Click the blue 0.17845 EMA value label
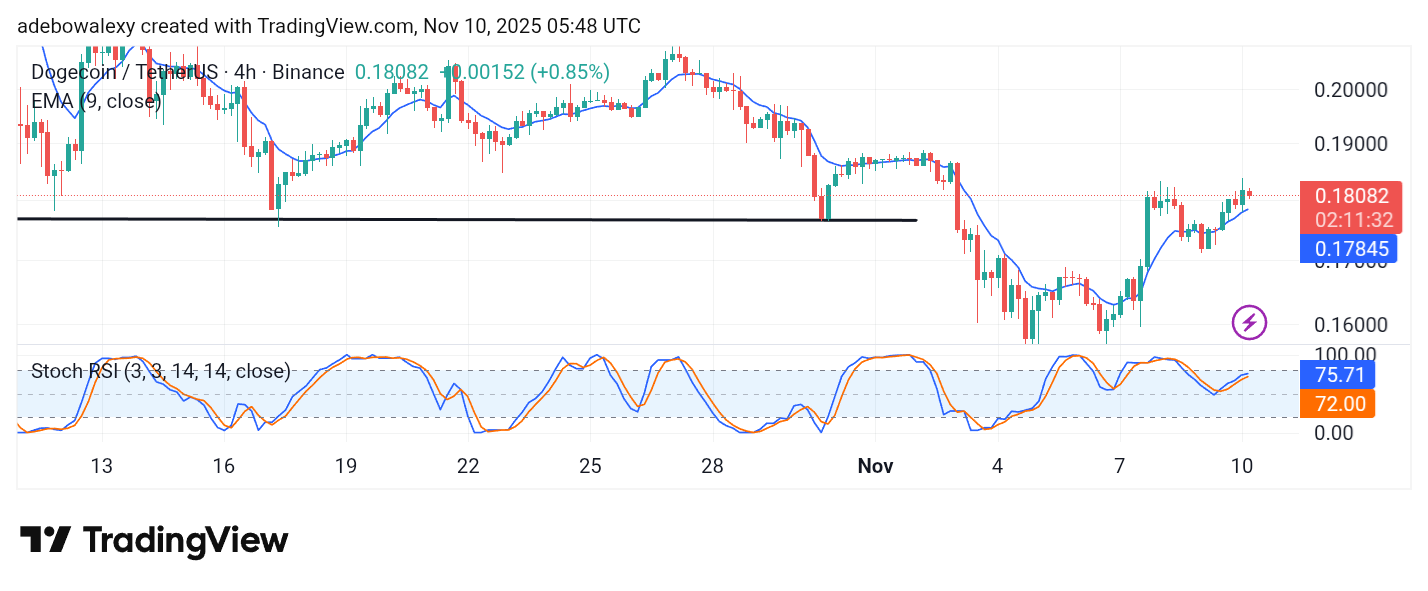This screenshot has height=591, width=1428. tap(1349, 248)
